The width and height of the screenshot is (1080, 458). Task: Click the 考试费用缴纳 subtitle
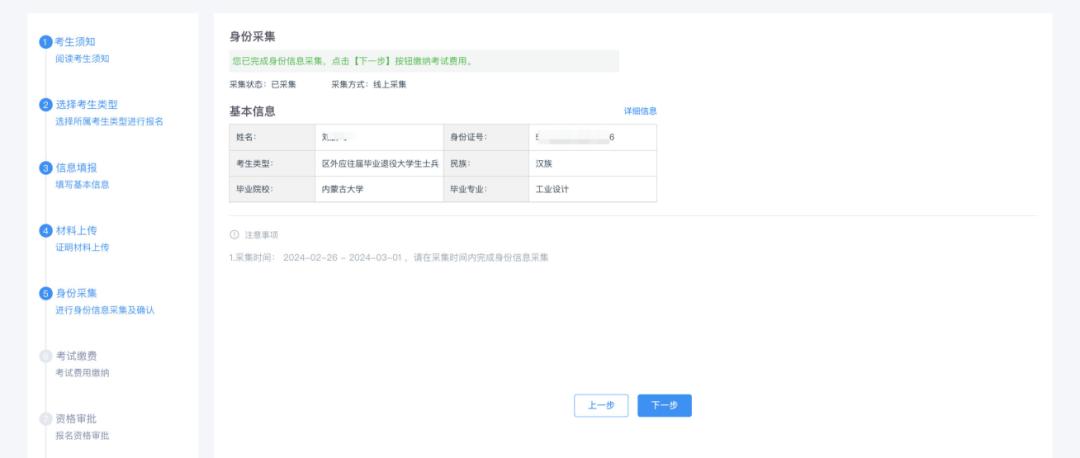click(x=82, y=373)
